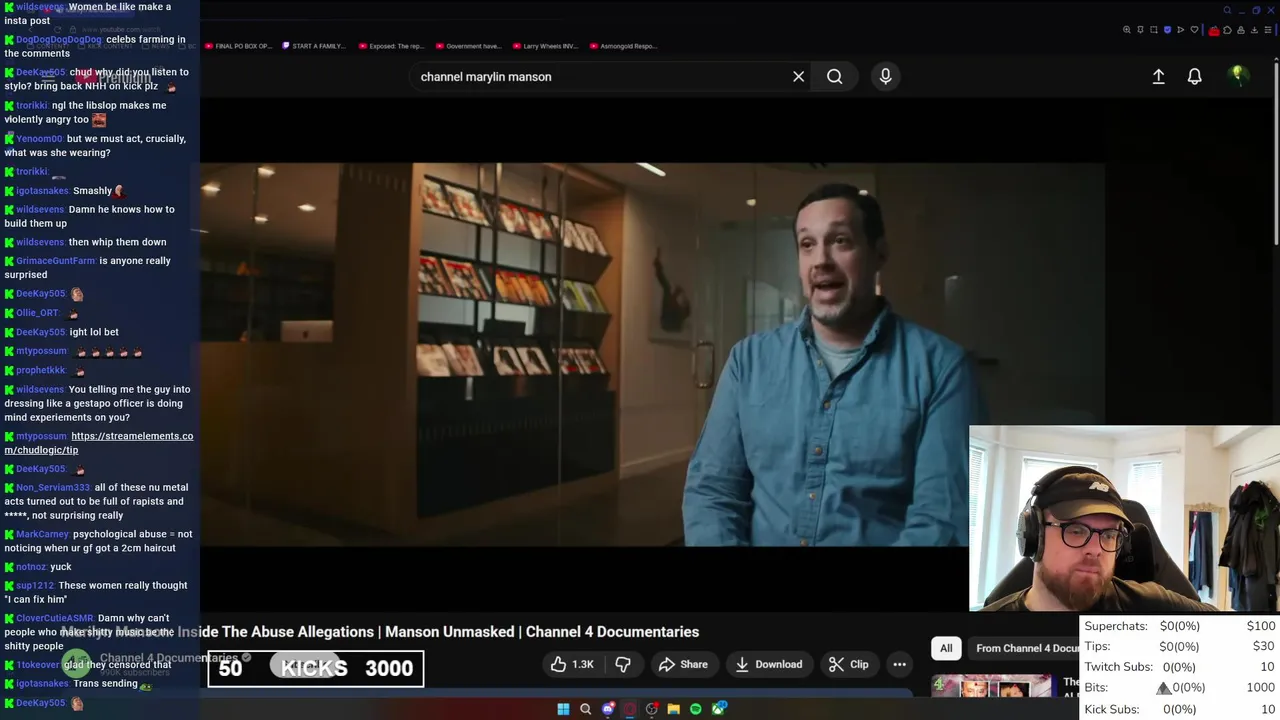Click chat username CloverCutieASMR
1280x720 pixels.
tap(55, 618)
